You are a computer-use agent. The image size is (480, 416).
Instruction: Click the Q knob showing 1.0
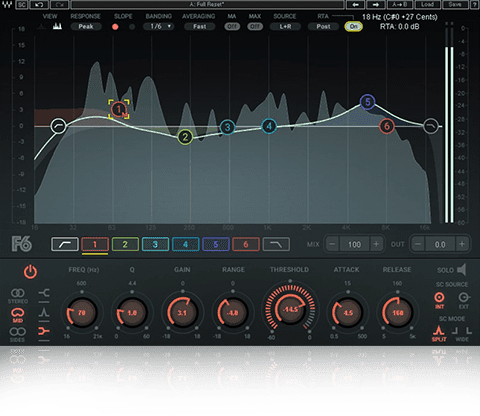[x=132, y=313]
